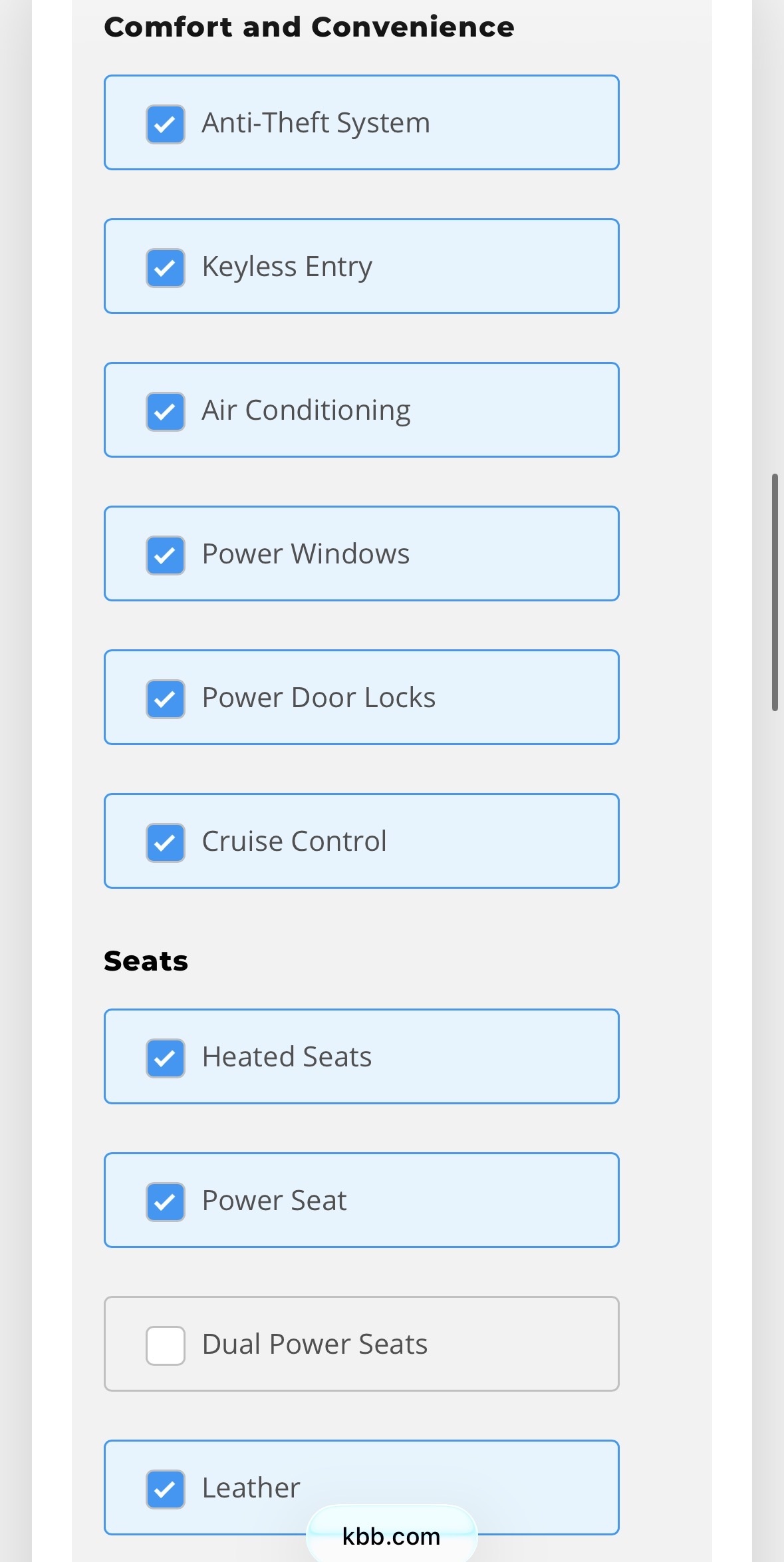
Task: Uncheck the Power Seat checkbox
Action: pos(166,1202)
